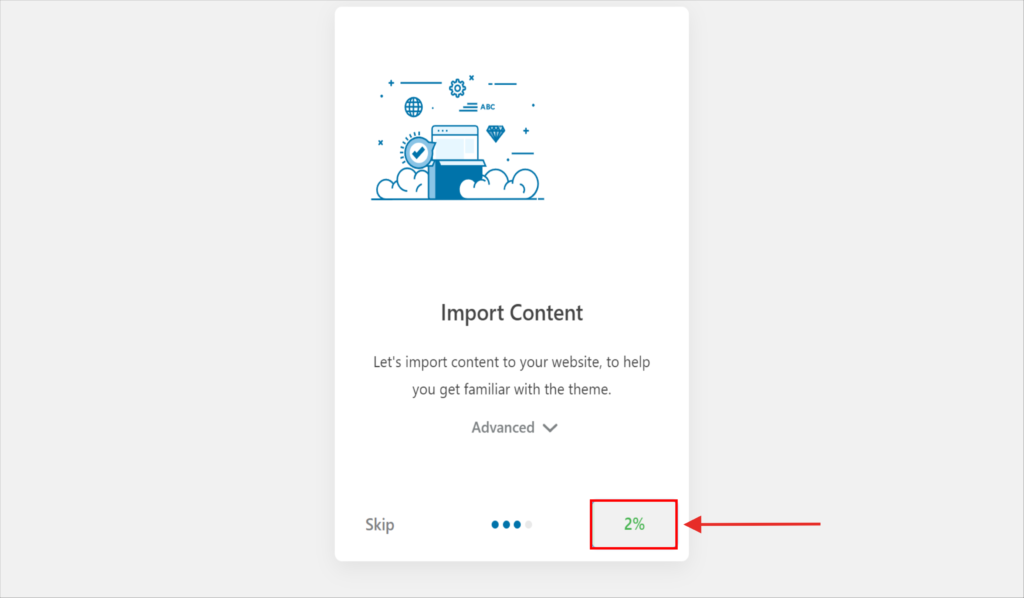Image resolution: width=1024 pixels, height=598 pixels.
Task: Expand the Advanced options chevron
Action: [x=550, y=428]
